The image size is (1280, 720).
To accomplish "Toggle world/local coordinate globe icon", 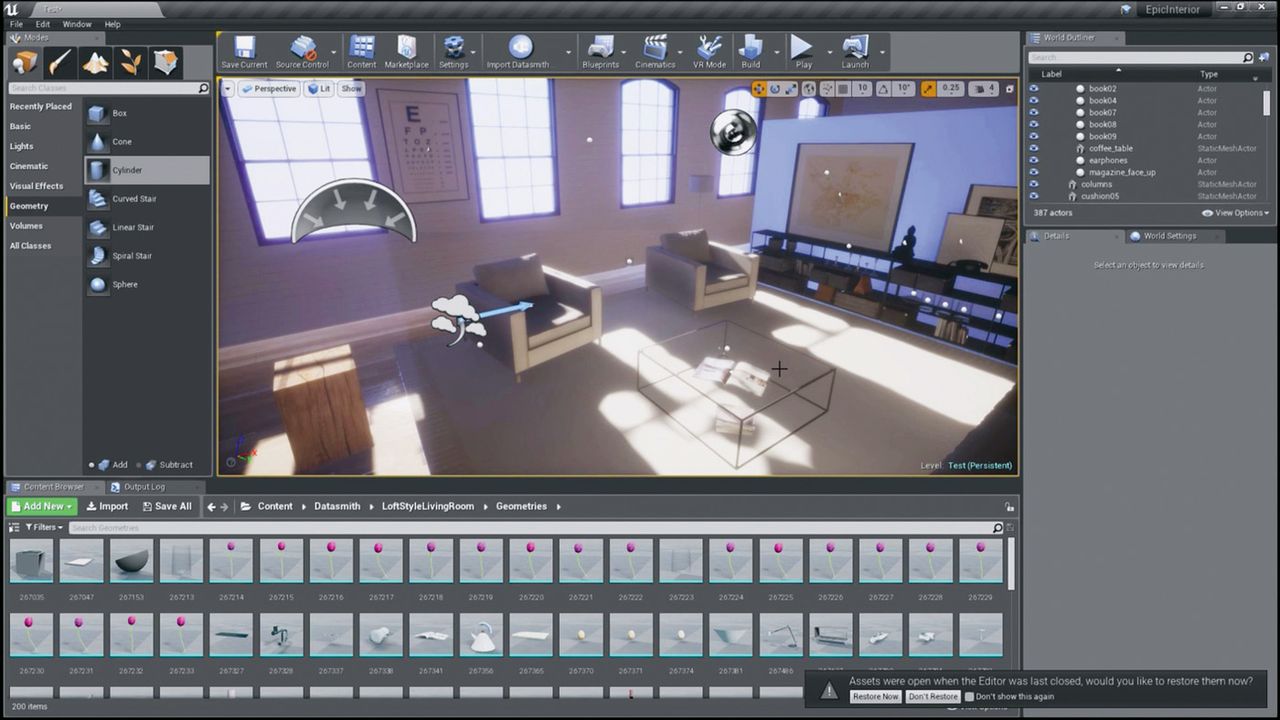I will (808, 89).
